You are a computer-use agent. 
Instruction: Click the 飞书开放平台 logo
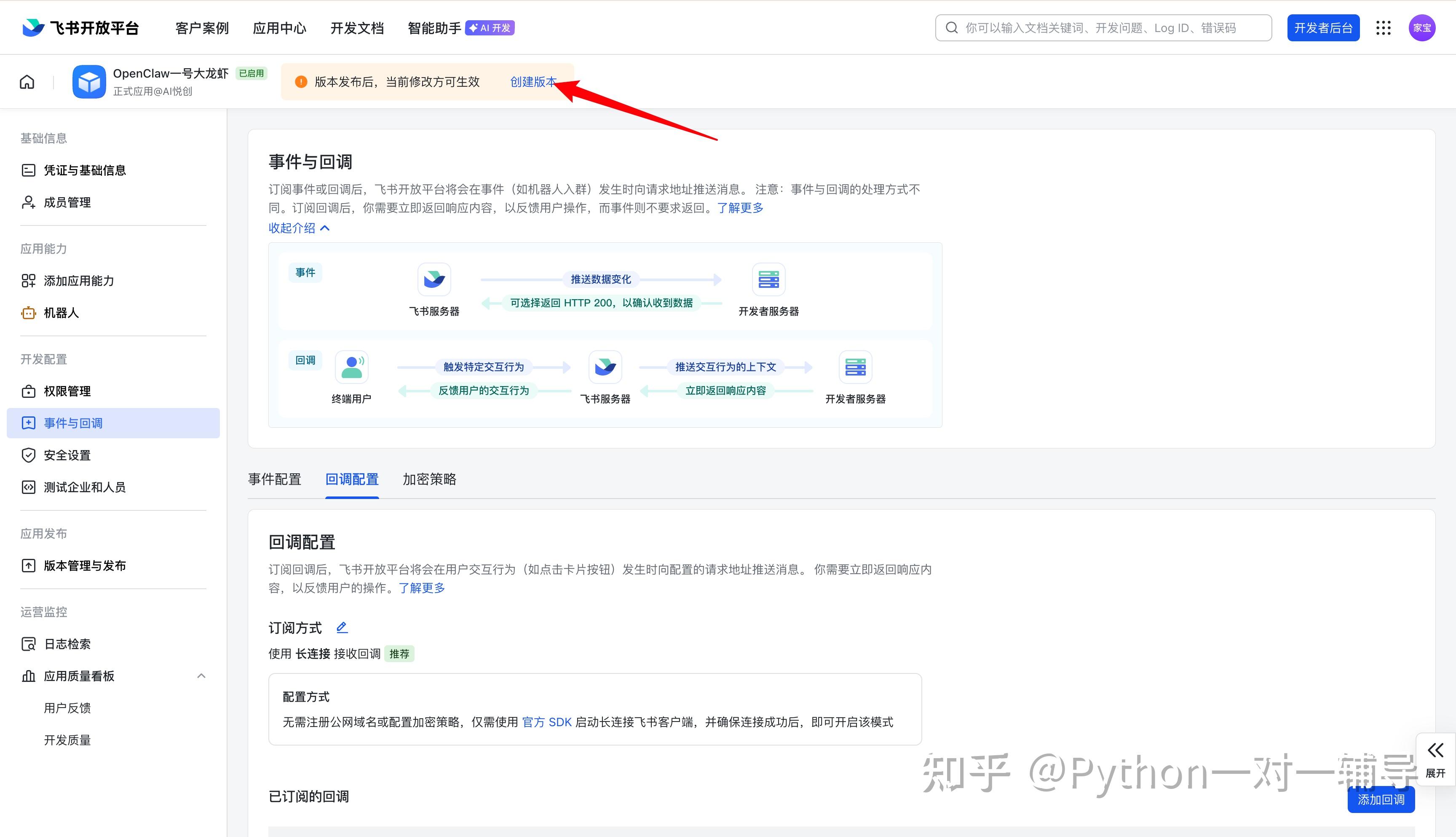coord(80,28)
